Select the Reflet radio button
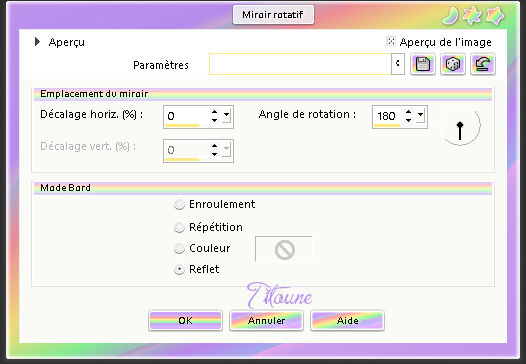Image resolution: width=526 pixels, height=364 pixels. 179,269
